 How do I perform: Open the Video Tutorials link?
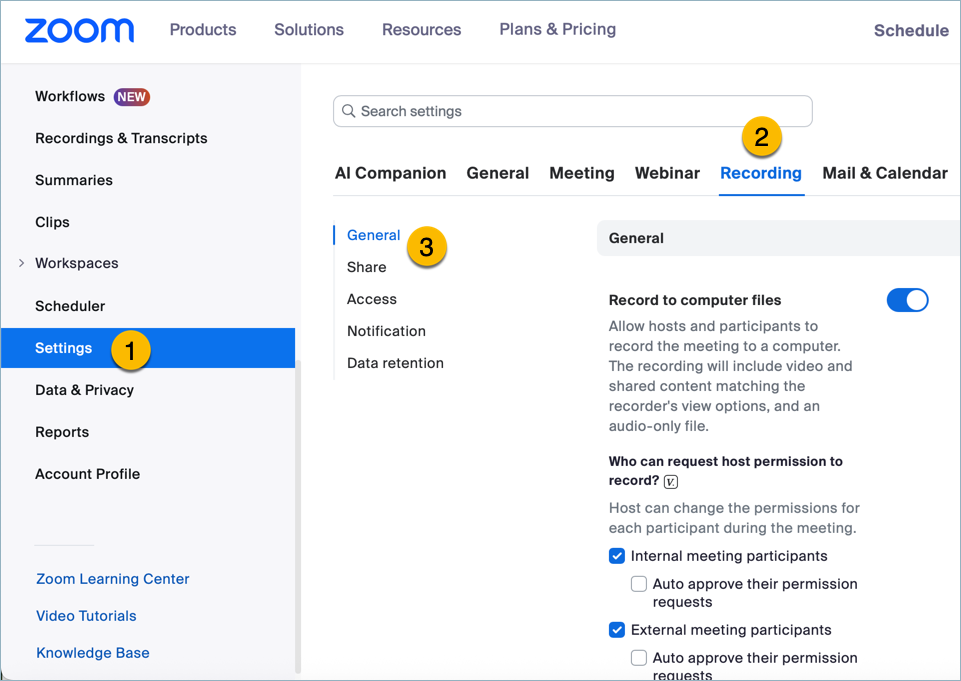coord(86,616)
